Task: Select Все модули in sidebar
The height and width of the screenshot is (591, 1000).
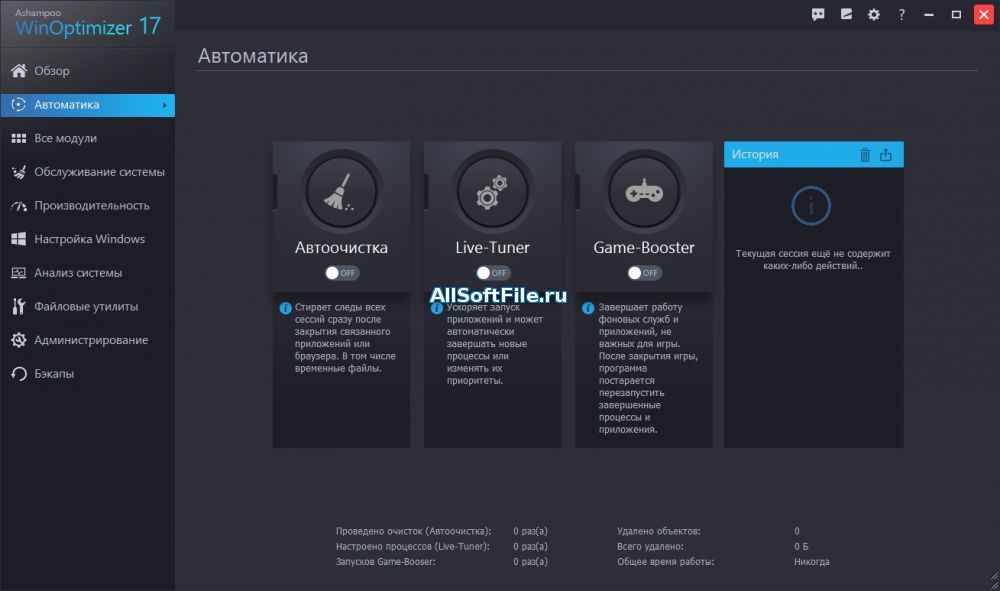Action: pos(87,138)
